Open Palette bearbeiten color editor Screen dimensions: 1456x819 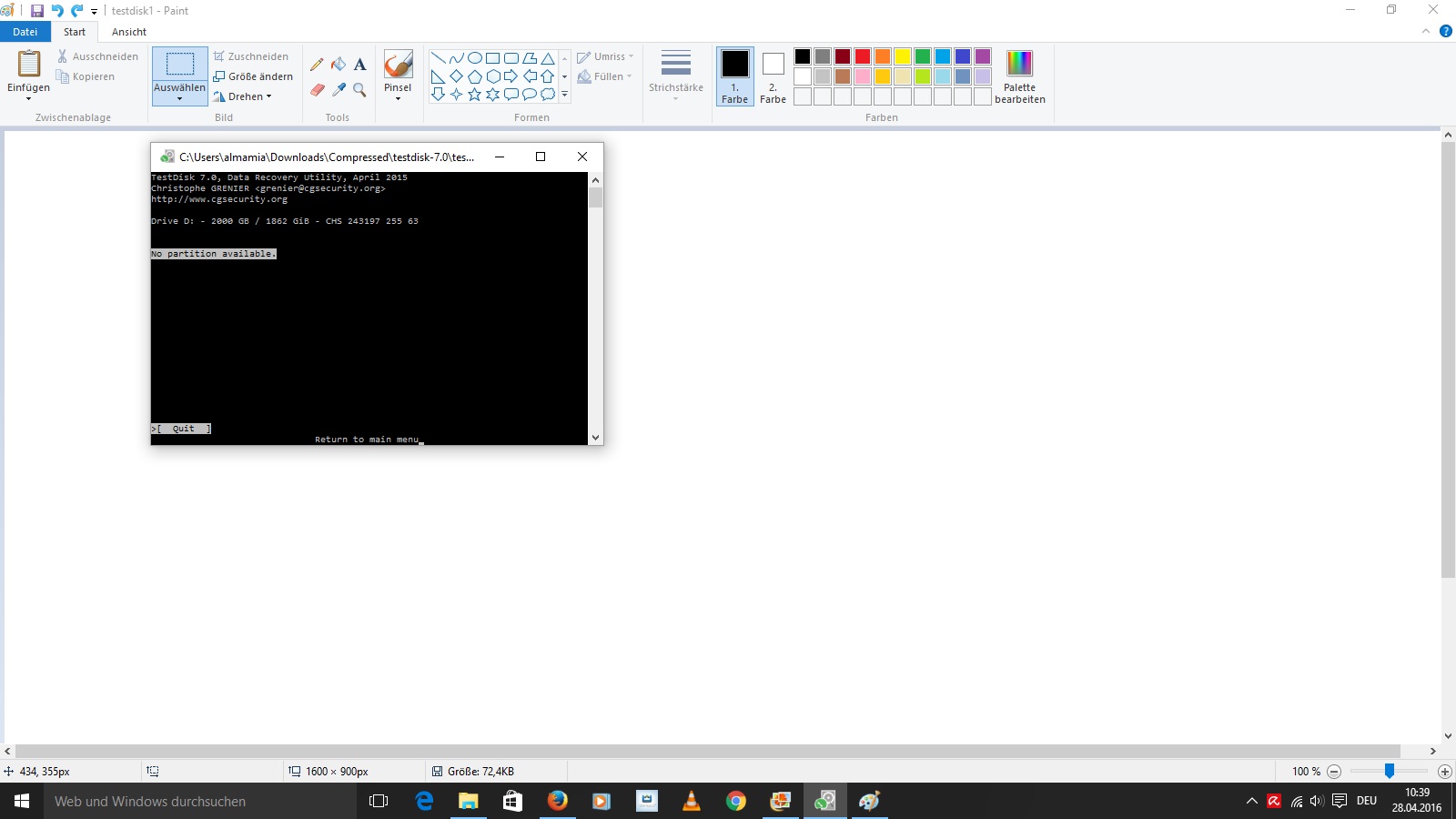(1020, 76)
